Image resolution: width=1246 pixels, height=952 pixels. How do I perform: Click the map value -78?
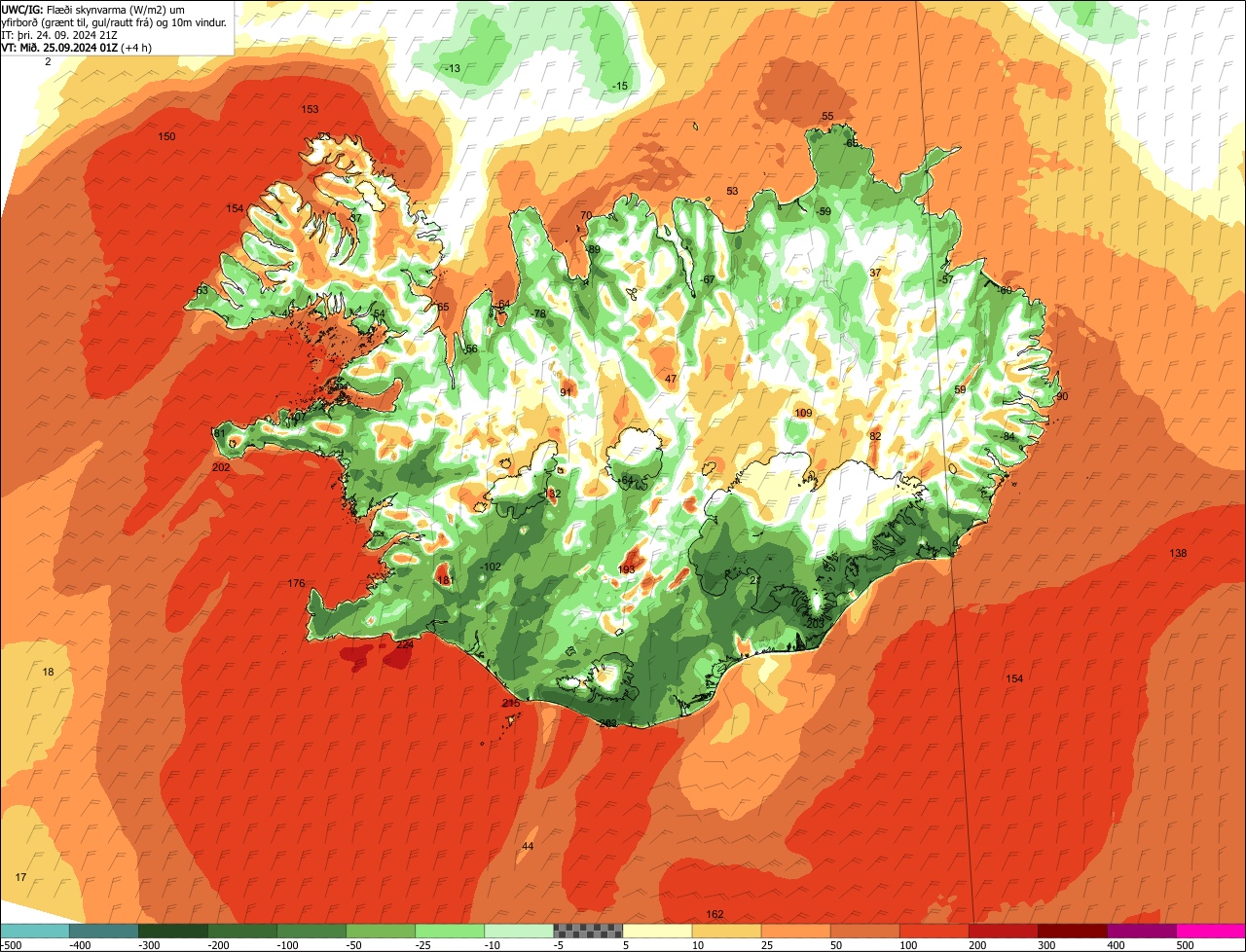538,313
